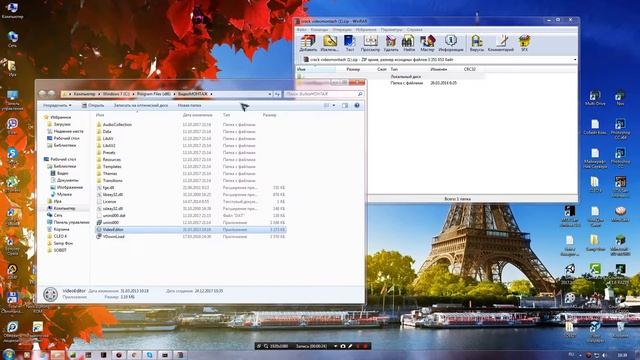Open the Компьютер desktop icon
The width and height of the screenshot is (640, 360).
12,10
